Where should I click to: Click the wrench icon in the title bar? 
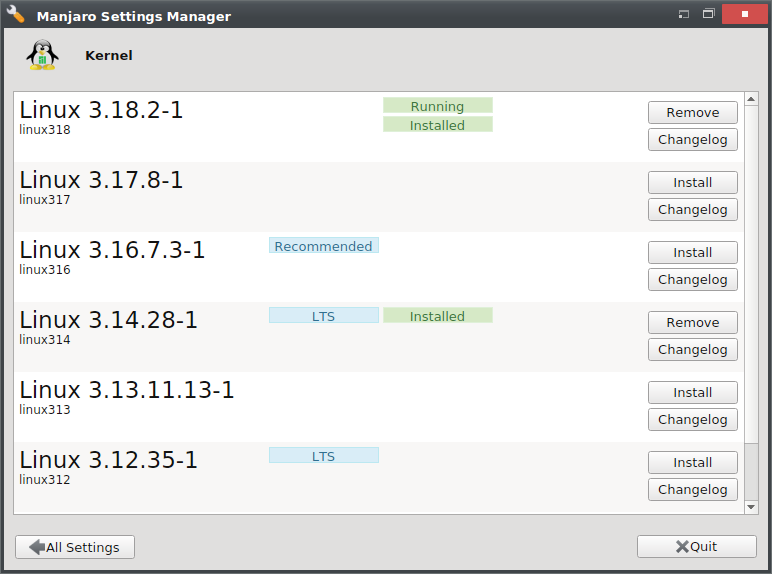point(15,15)
